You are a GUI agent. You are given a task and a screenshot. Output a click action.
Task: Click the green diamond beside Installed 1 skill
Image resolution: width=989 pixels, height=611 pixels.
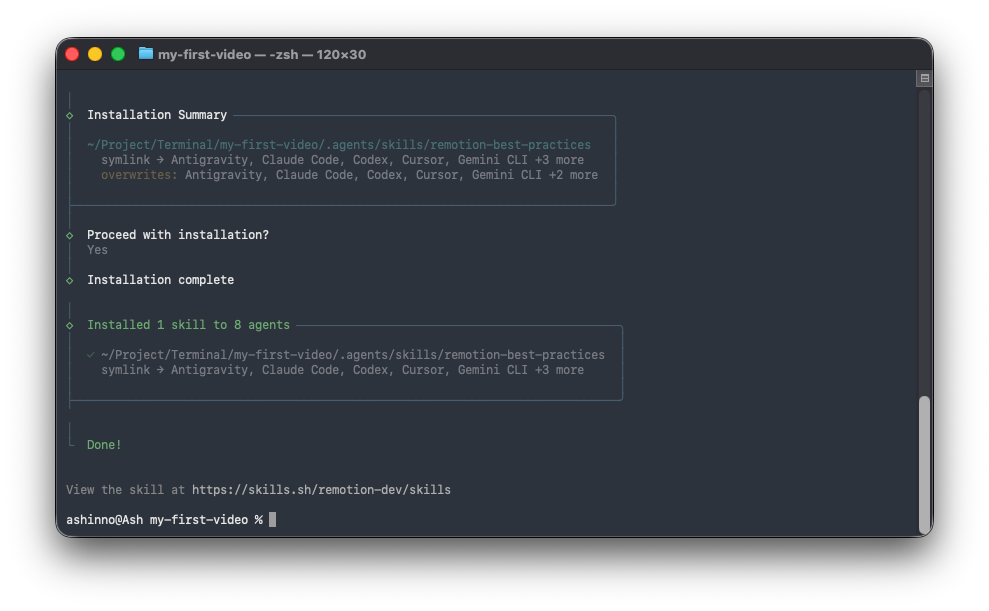[x=70, y=325]
